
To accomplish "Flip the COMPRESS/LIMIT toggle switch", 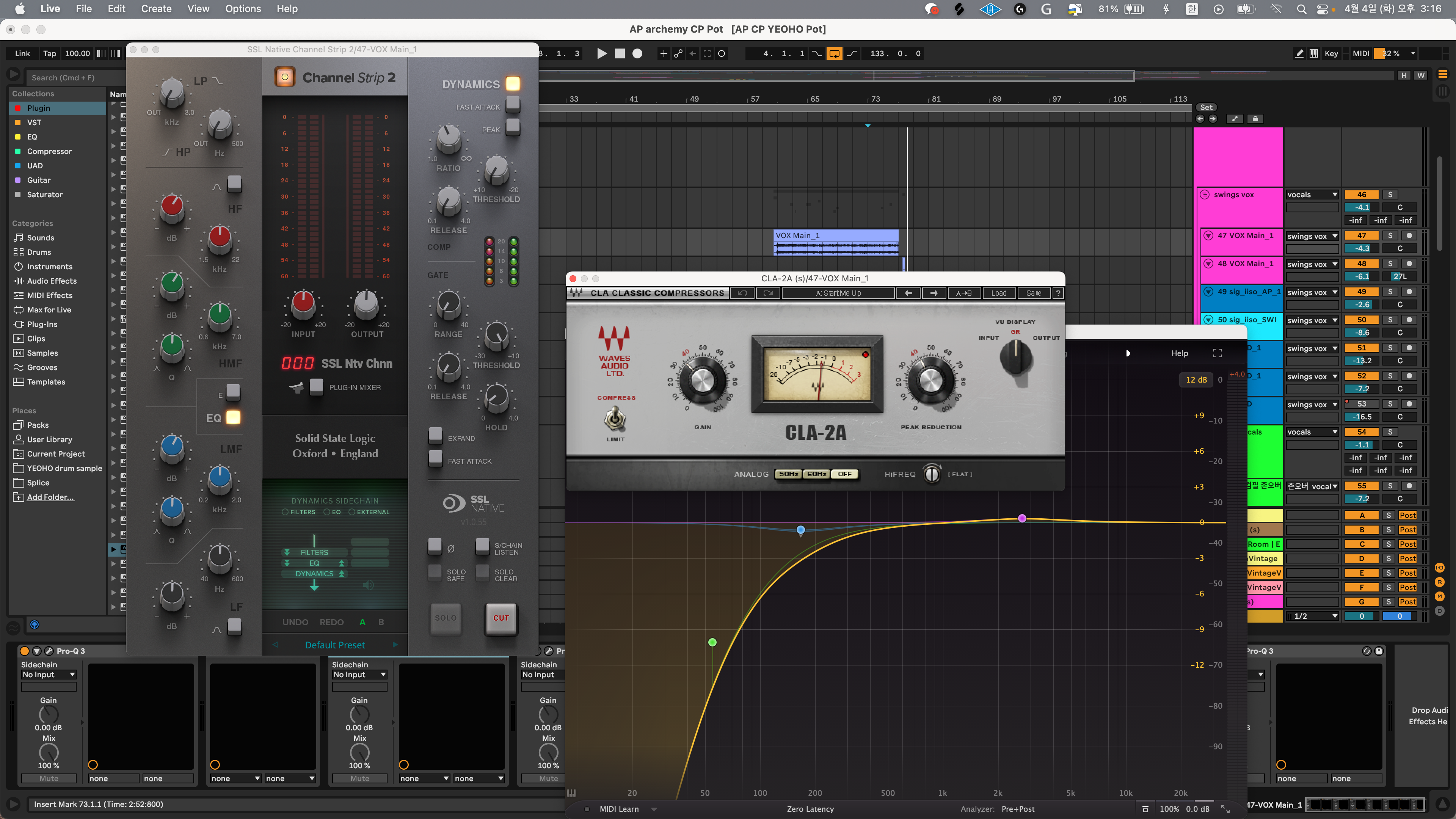I will [615, 419].
